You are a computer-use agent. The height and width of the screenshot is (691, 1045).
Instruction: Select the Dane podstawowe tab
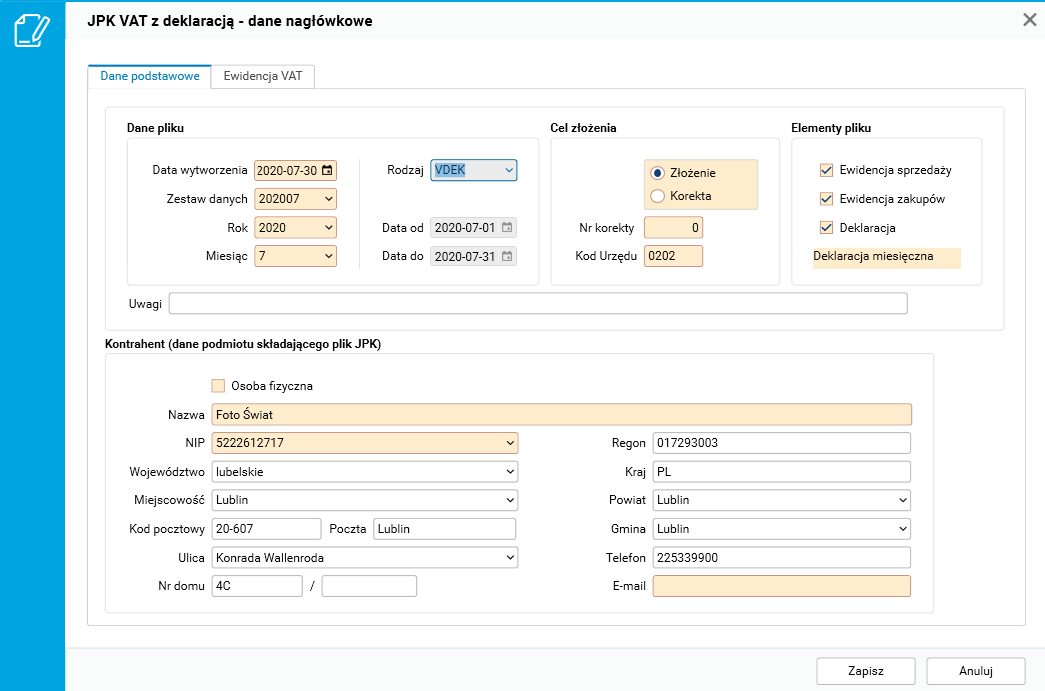pos(150,76)
